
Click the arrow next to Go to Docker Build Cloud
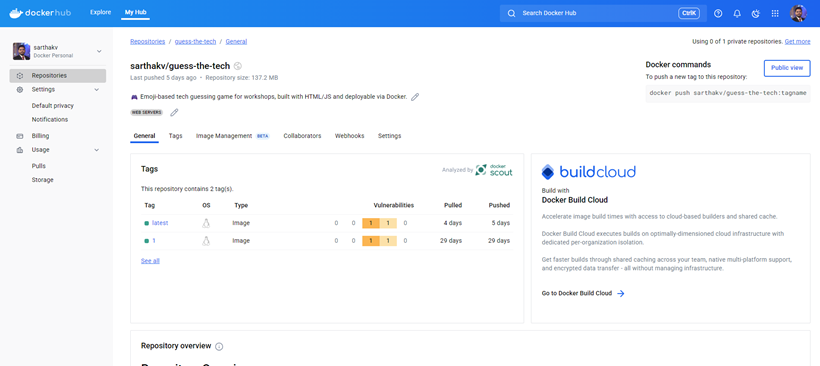click(x=621, y=294)
